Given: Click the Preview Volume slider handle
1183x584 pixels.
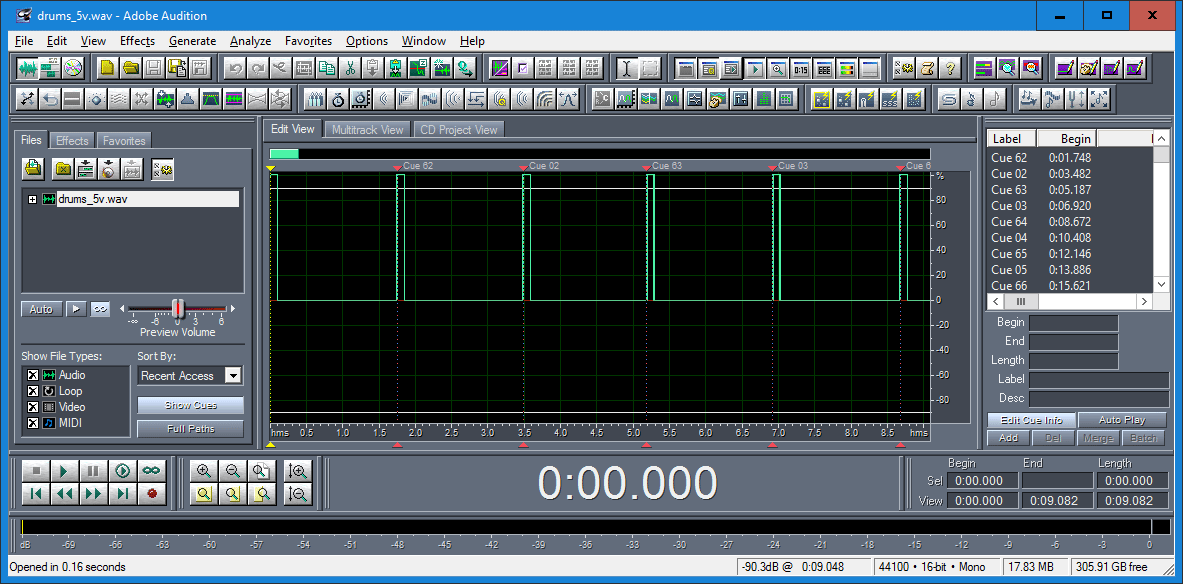Looking at the screenshot, I should point(178,308).
